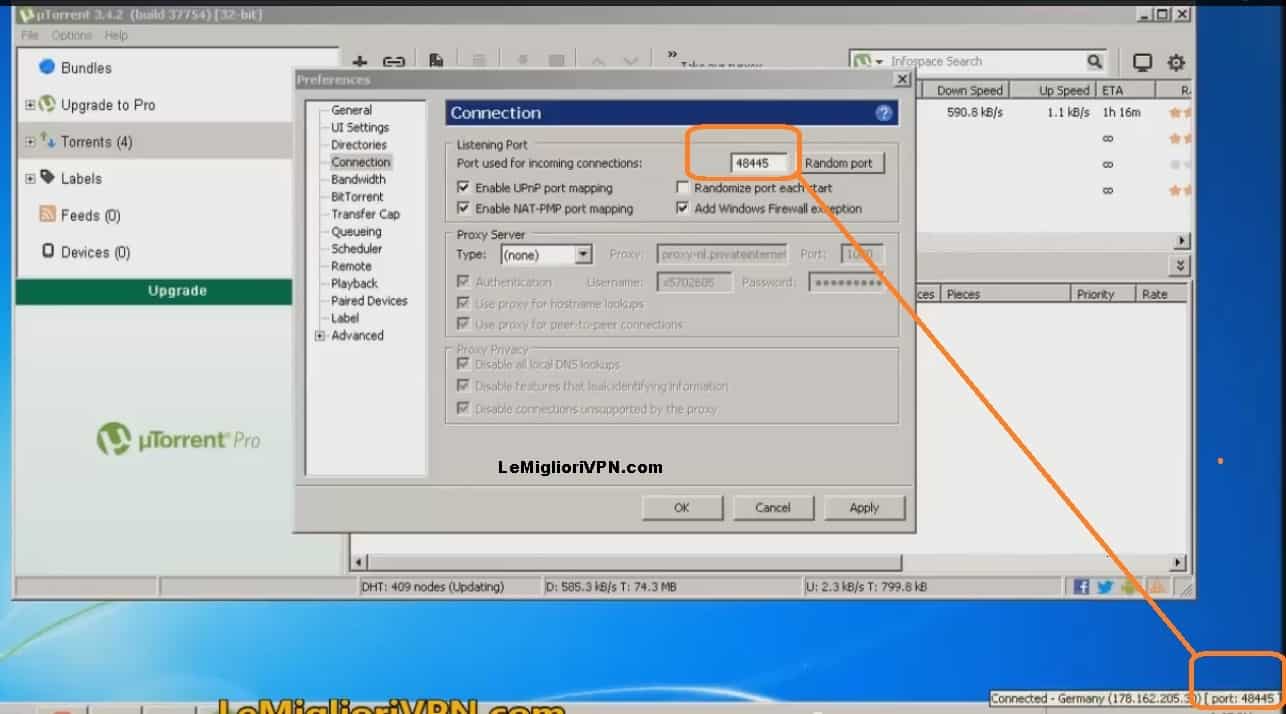This screenshot has width=1286, height=714.
Task: Click the horizontal scrollbar right arrow
Action: (x=1180, y=563)
